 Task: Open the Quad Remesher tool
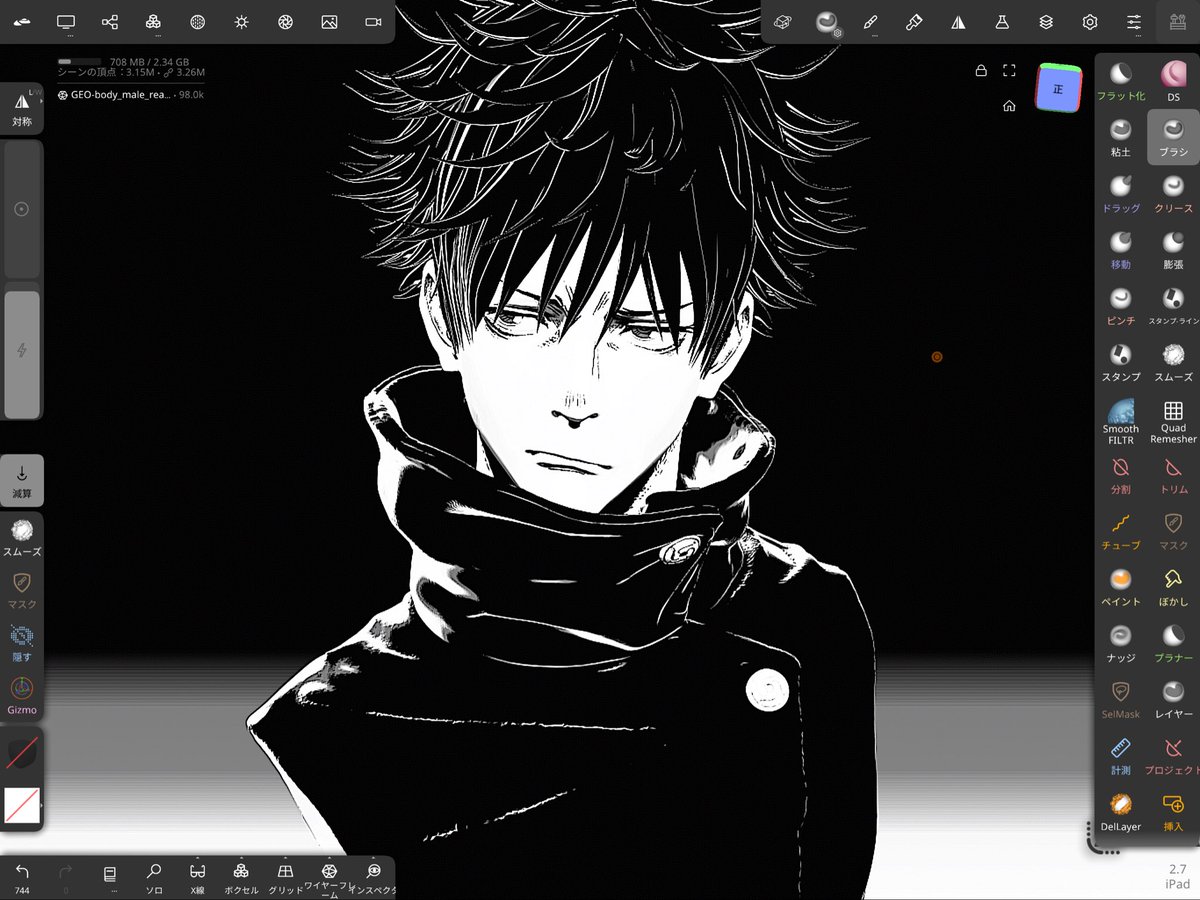click(x=1173, y=420)
